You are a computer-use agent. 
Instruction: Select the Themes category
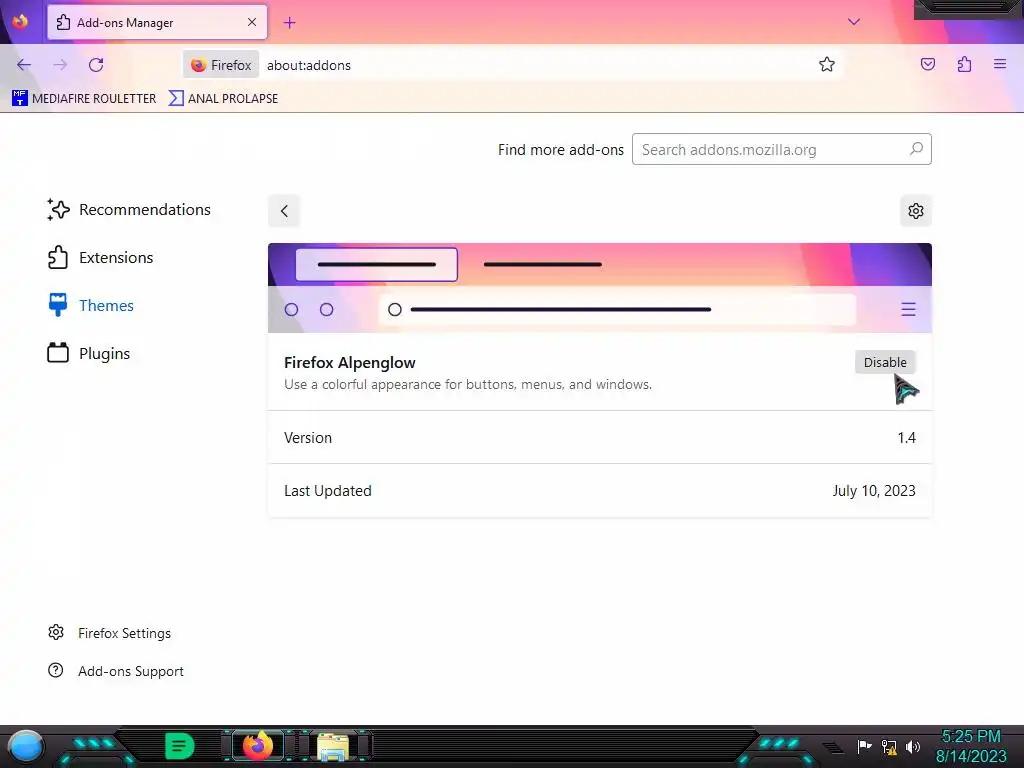91,306
